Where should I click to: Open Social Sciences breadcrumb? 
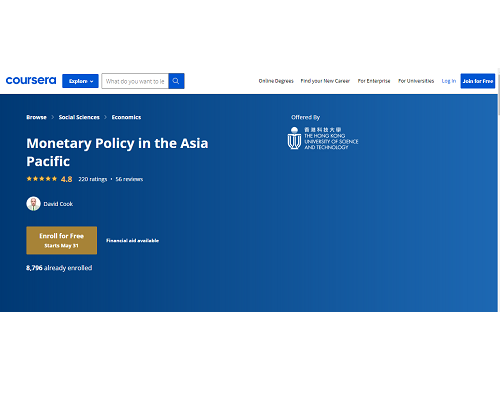point(79,117)
